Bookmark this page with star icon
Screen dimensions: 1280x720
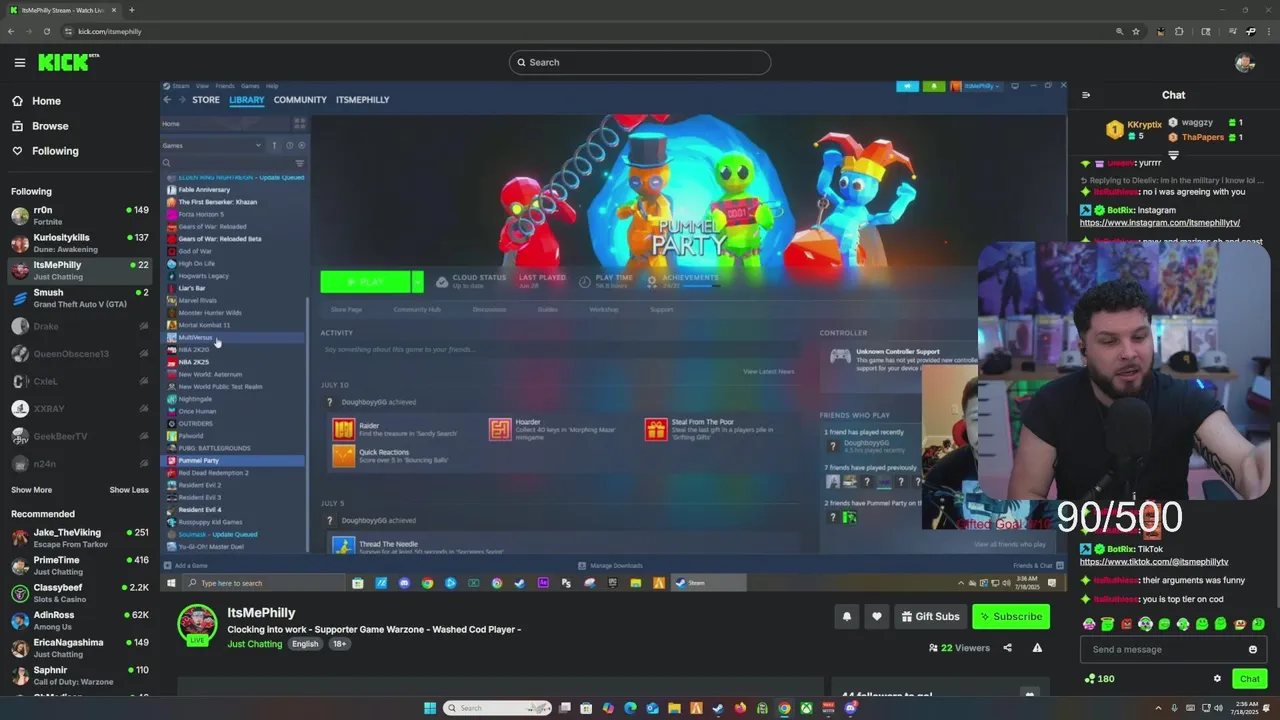[1136, 31]
